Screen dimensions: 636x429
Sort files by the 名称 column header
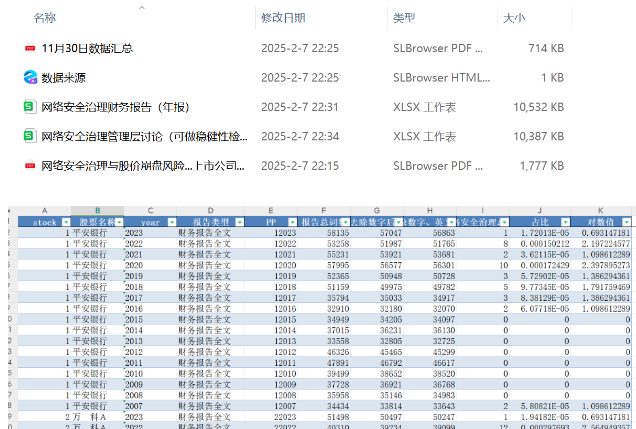pos(45,18)
